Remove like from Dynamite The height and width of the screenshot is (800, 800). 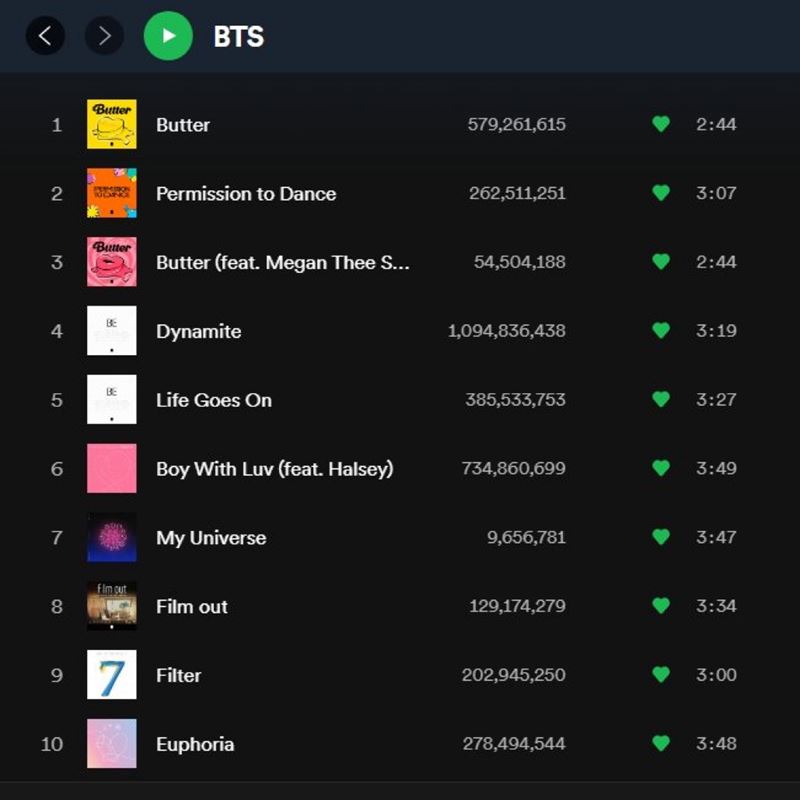pyautogui.click(x=660, y=330)
